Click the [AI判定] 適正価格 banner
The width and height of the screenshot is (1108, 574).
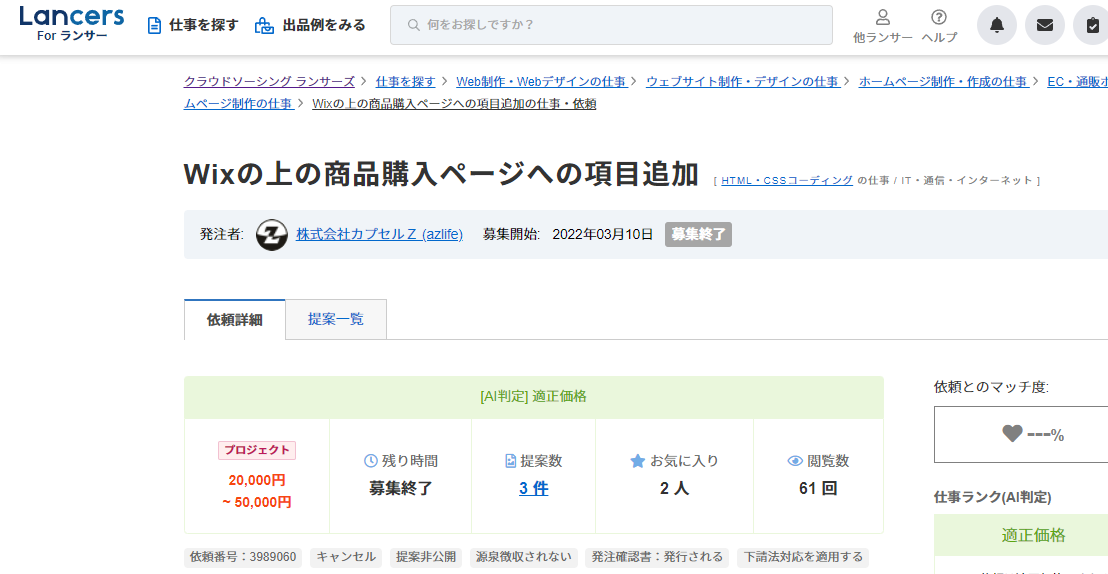pyautogui.click(x=534, y=397)
